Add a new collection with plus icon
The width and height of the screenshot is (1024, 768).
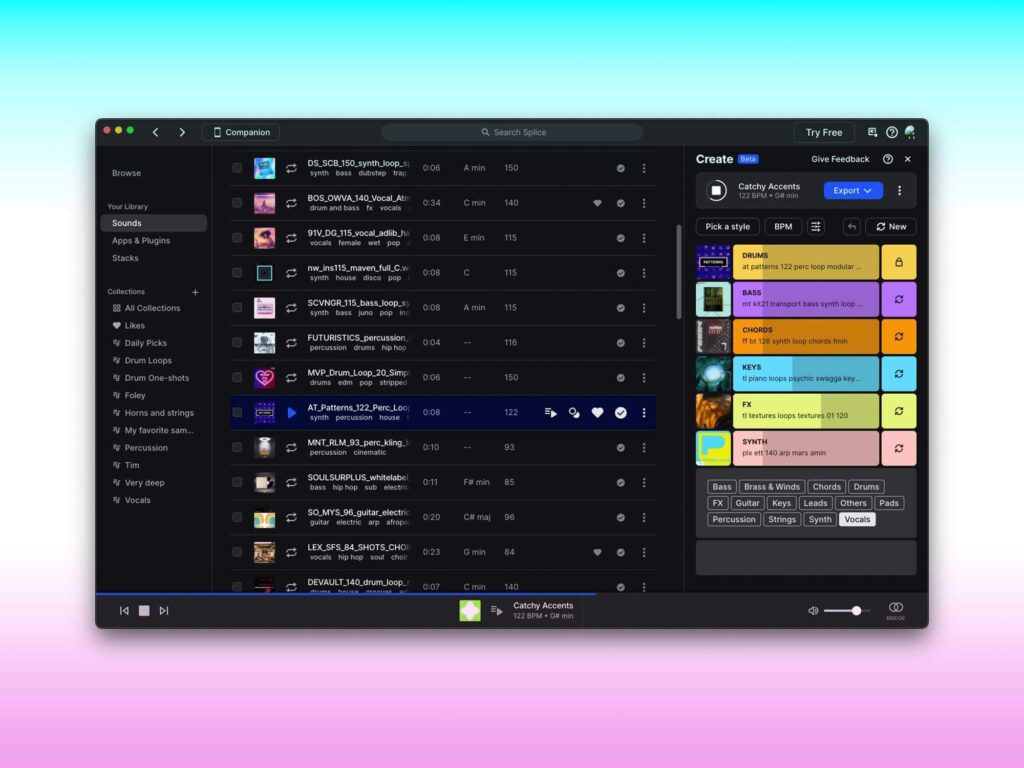point(195,292)
